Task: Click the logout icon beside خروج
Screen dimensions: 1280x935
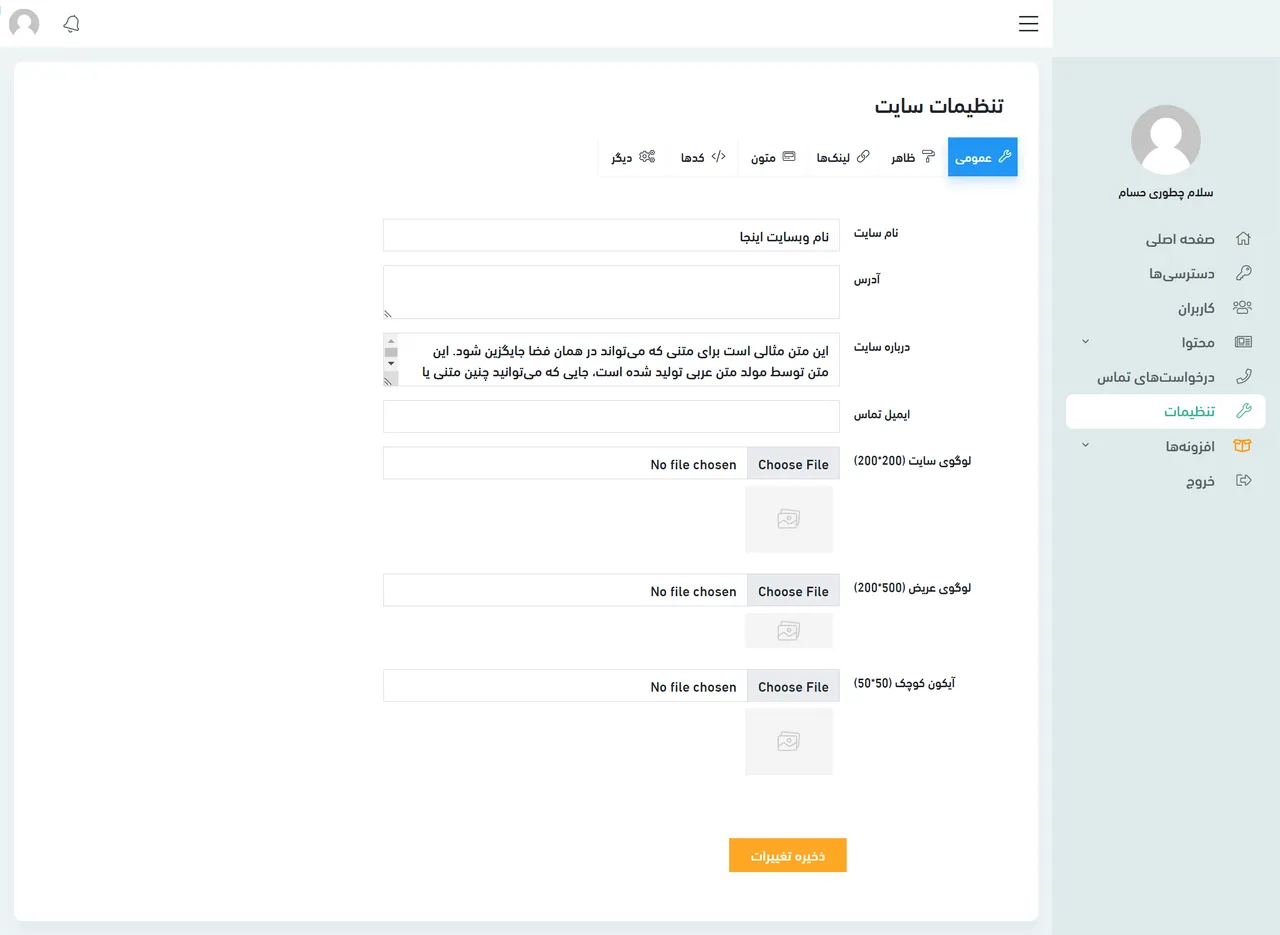Action: (x=1243, y=480)
